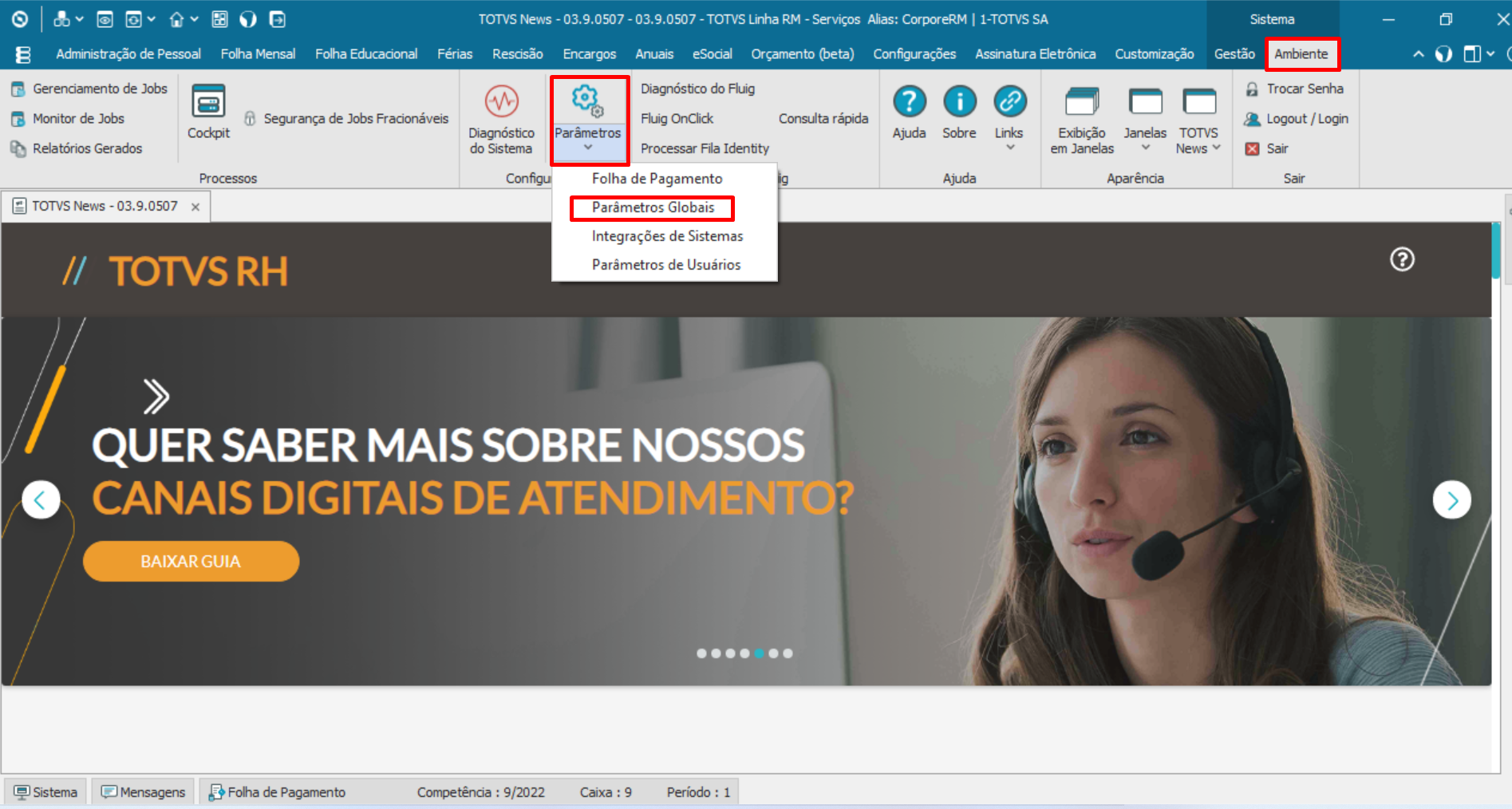Click the Links chain icon

pos(1009,101)
